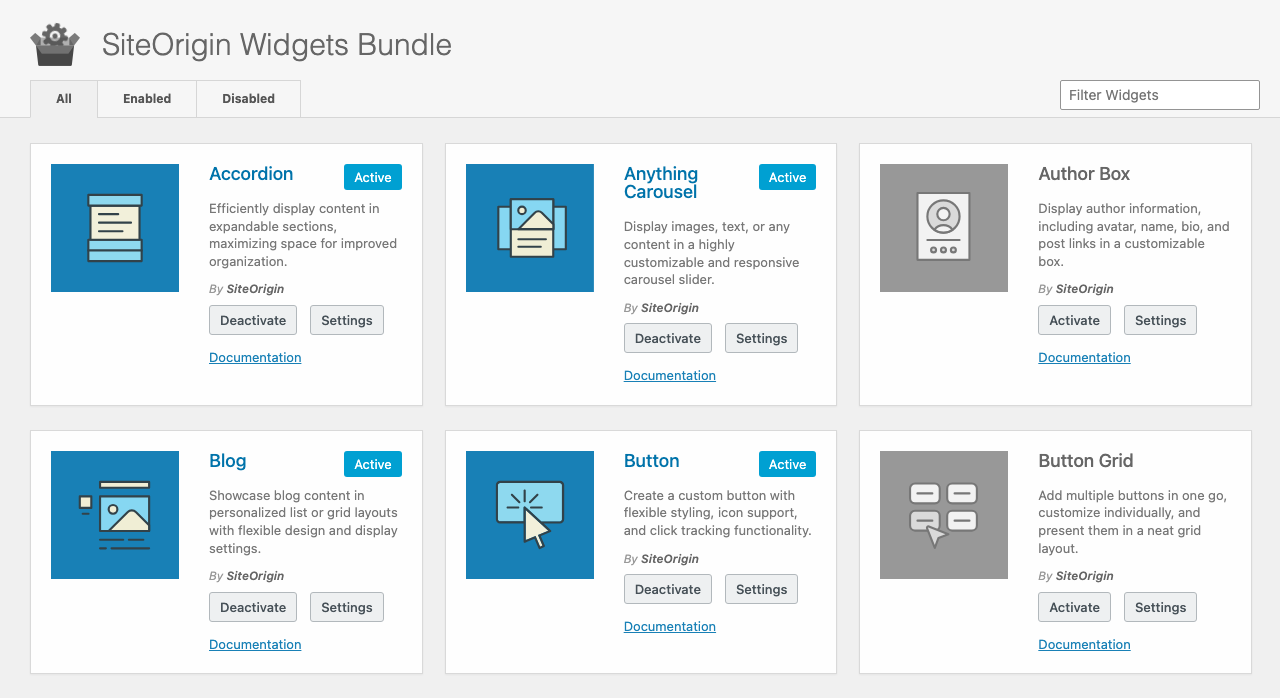Image resolution: width=1280 pixels, height=698 pixels.
Task: Click the 'By SiteOrigin' text under Button Grid
Action: pos(1076,576)
